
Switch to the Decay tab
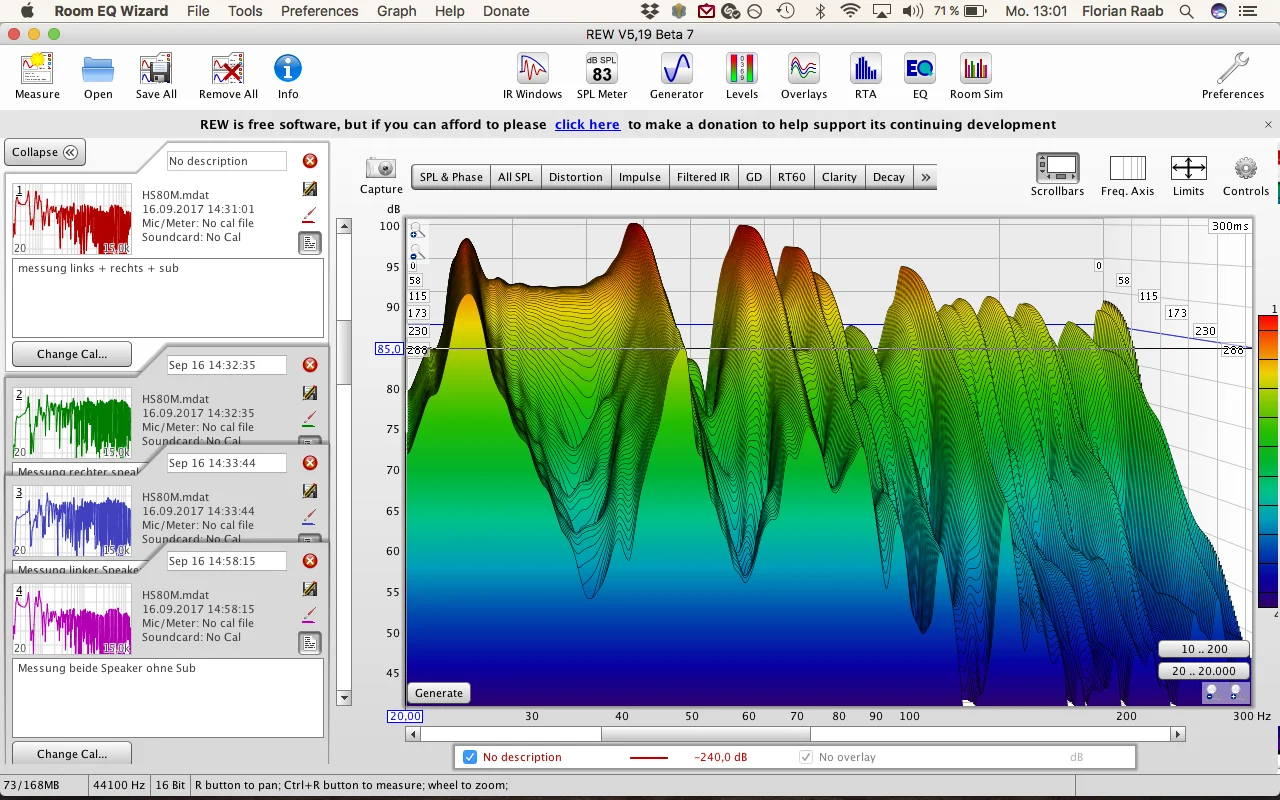(x=889, y=177)
